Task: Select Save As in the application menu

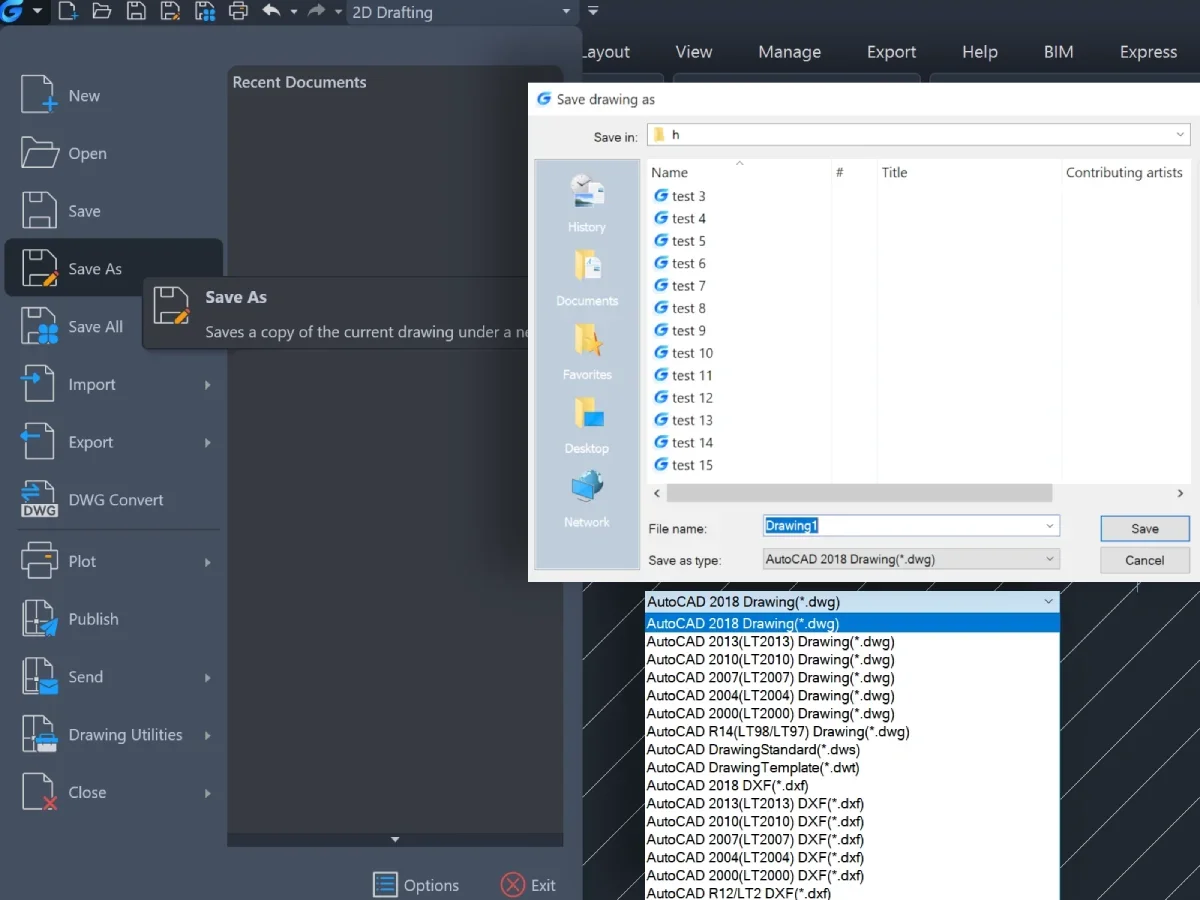Action: [113, 268]
